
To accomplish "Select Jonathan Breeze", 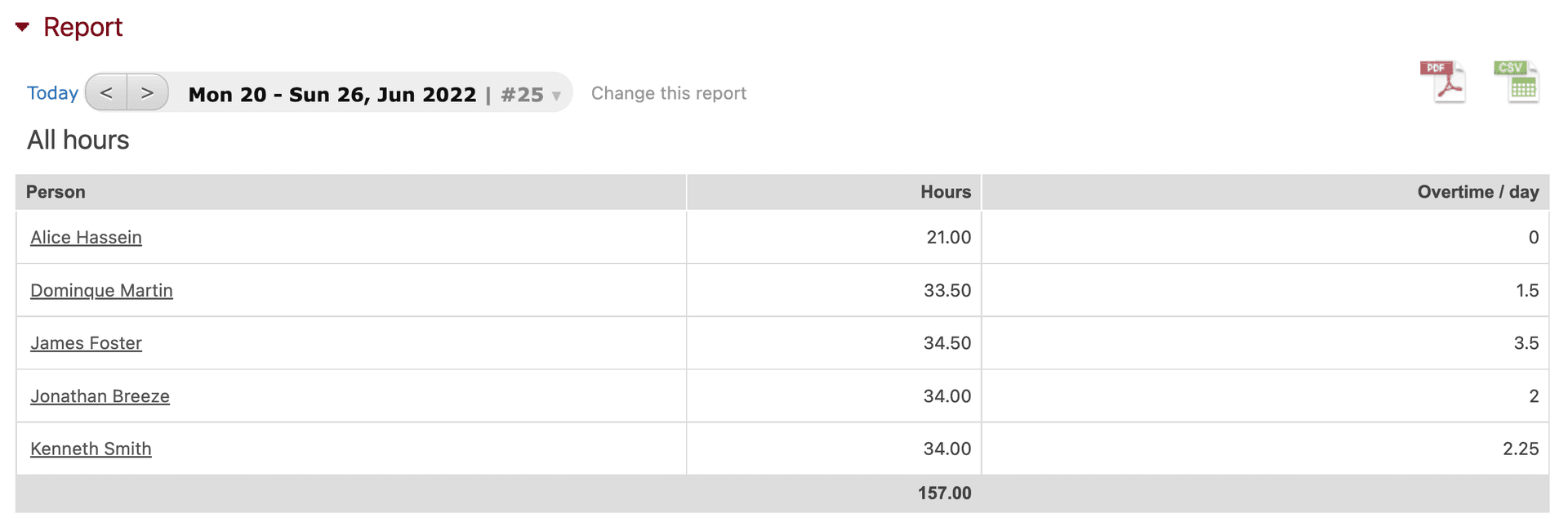I will point(100,395).
